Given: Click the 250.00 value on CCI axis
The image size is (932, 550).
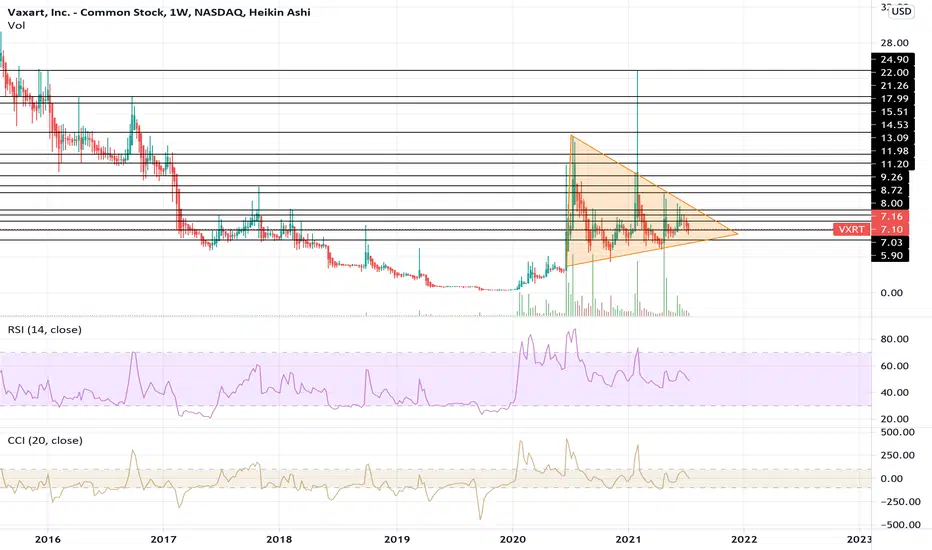Looking at the screenshot, I should pos(897,455).
